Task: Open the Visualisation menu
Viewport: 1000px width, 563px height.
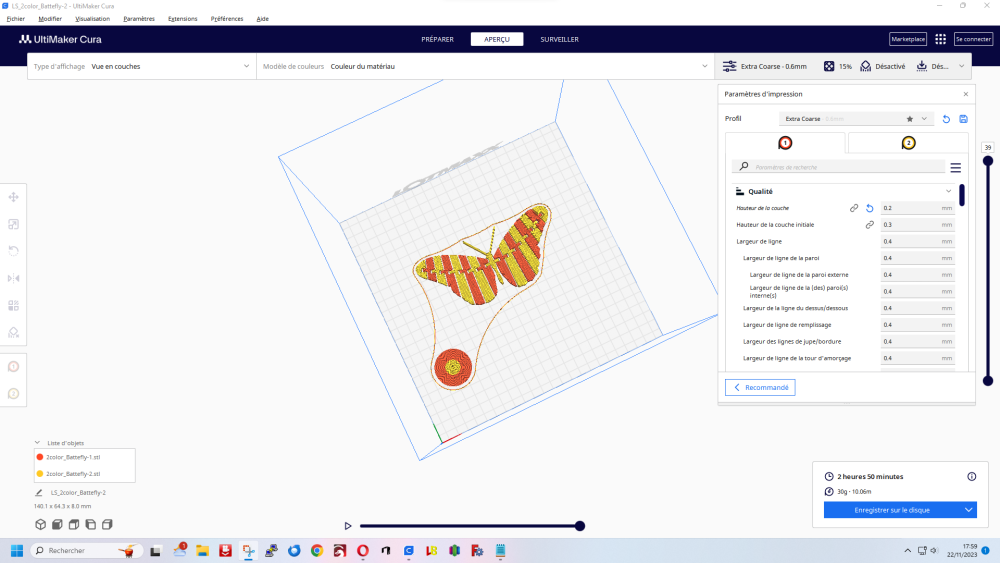Action: 92,18
